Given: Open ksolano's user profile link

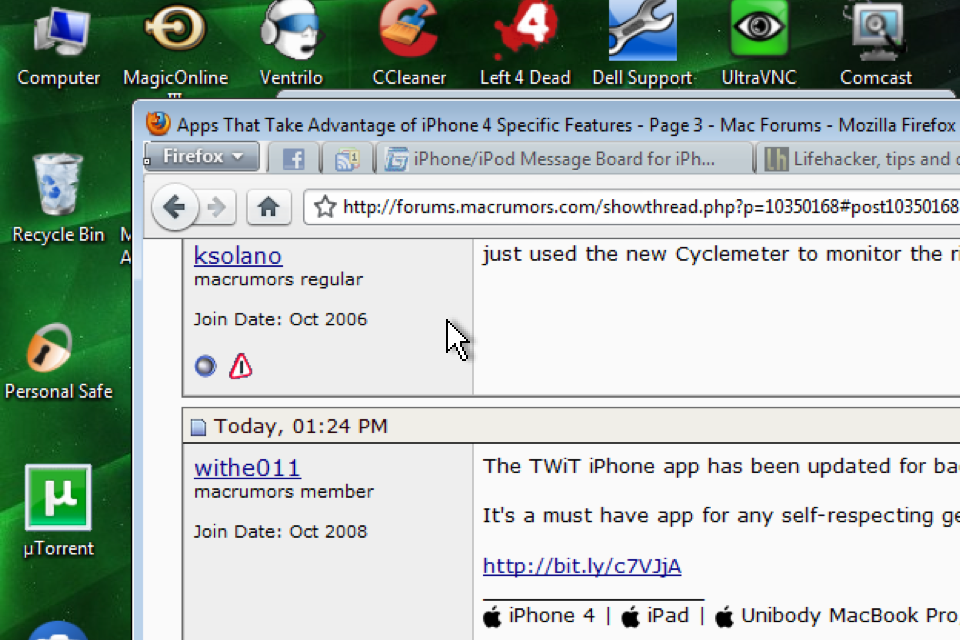Looking at the screenshot, I should [x=238, y=255].
